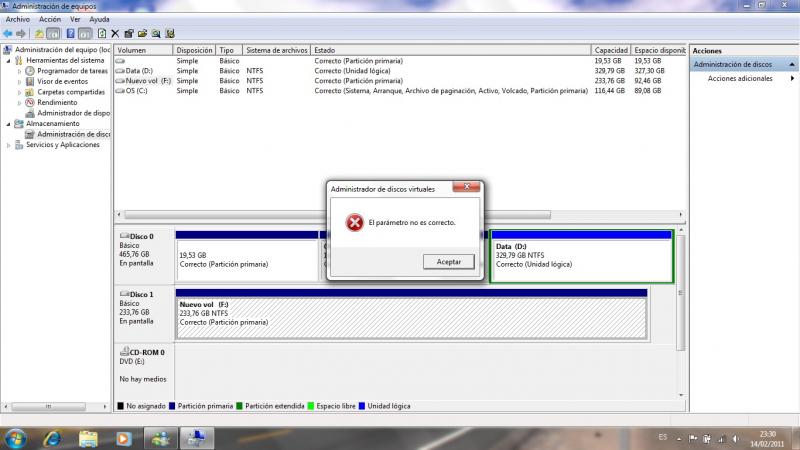Image resolution: width=800 pixels, height=450 pixels.
Task: Select the Rendimiento red circle icon
Action: click(x=30, y=103)
